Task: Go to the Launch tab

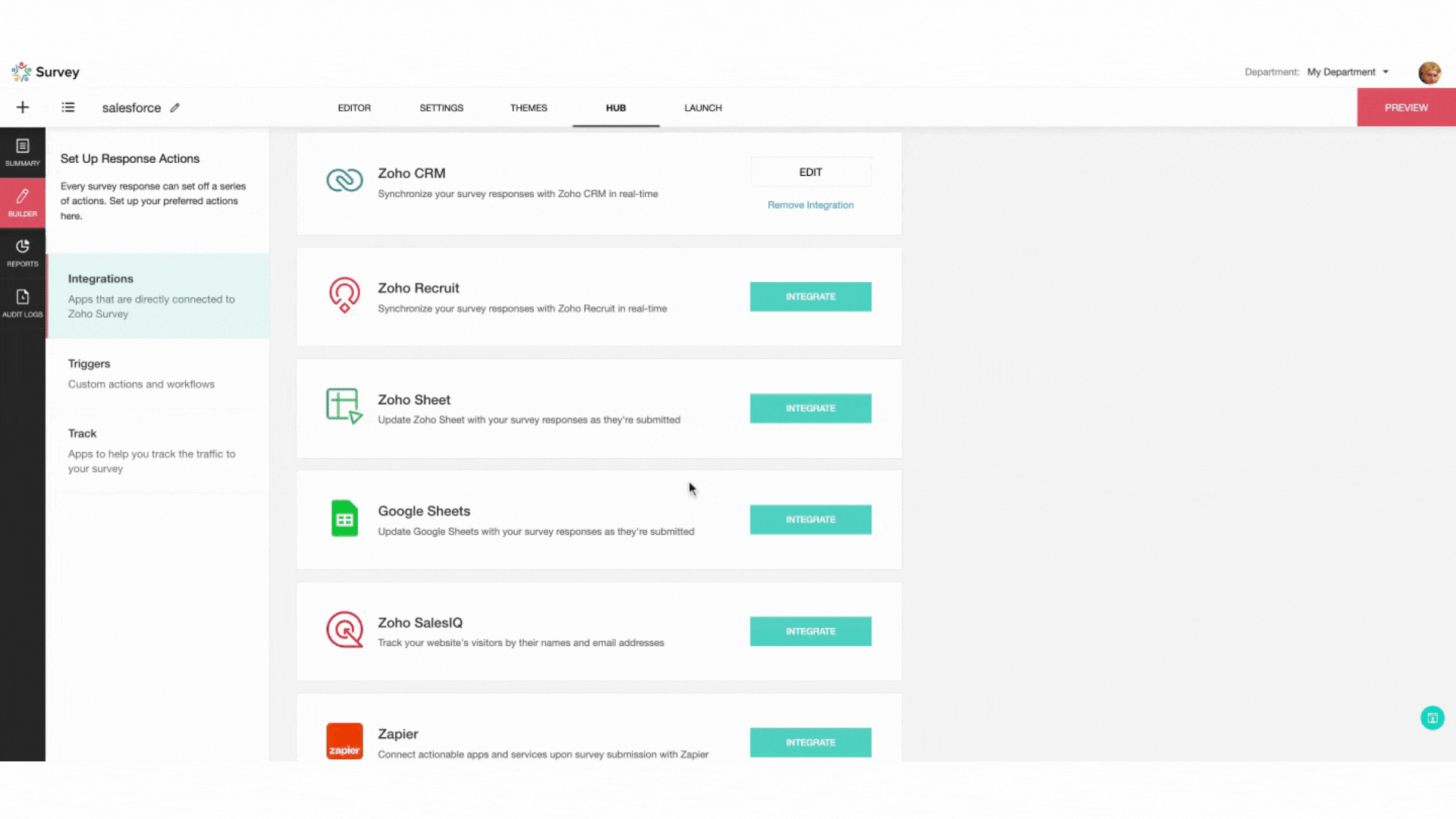Action: coord(703,108)
